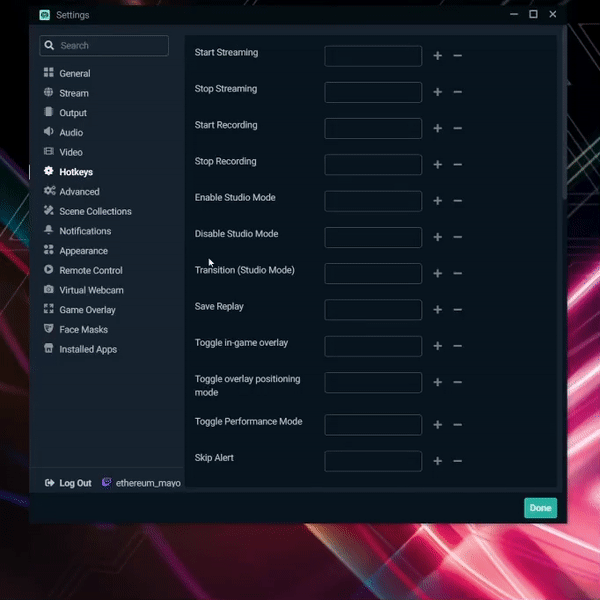This screenshot has width=600, height=600.
Task: Remove hotkey binding for Start Streaming
Action: pos(458,56)
